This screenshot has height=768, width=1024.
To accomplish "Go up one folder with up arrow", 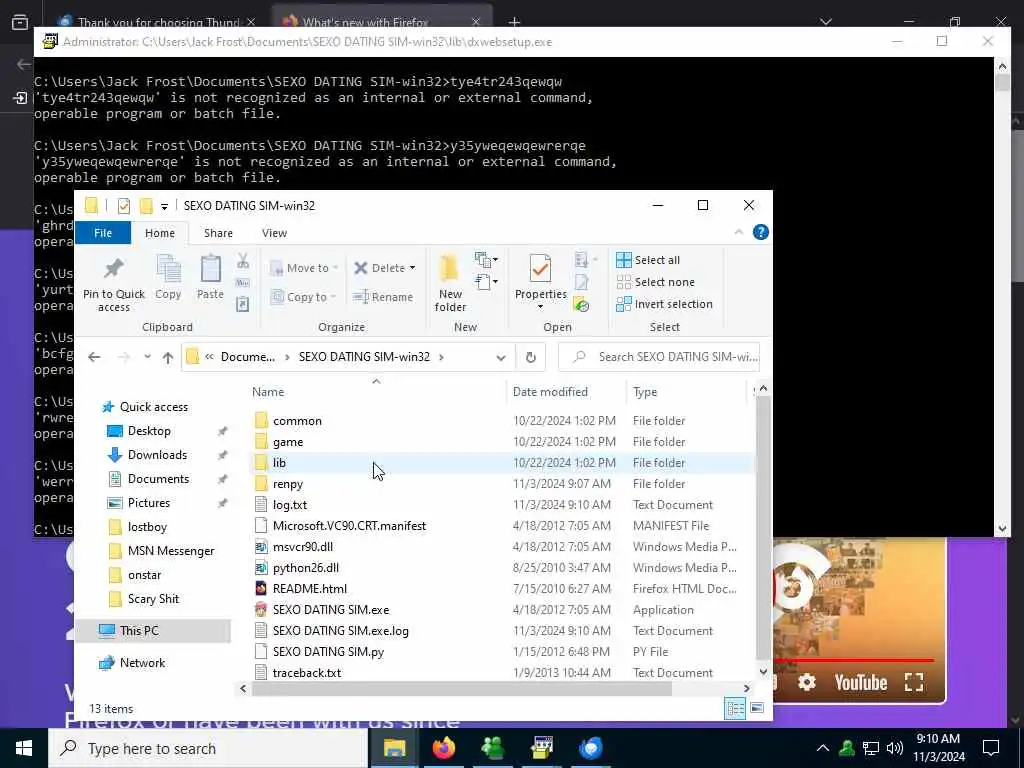I will tap(168, 357).
